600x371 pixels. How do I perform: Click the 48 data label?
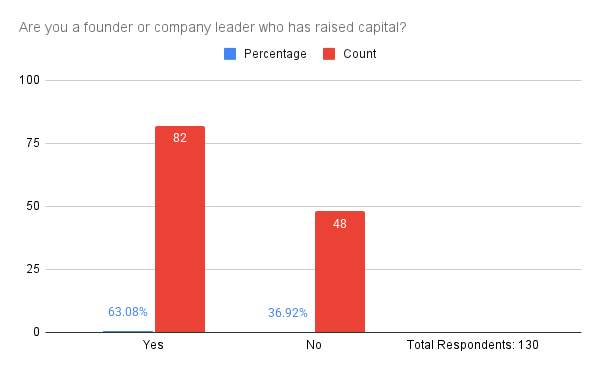click(340, 224)
